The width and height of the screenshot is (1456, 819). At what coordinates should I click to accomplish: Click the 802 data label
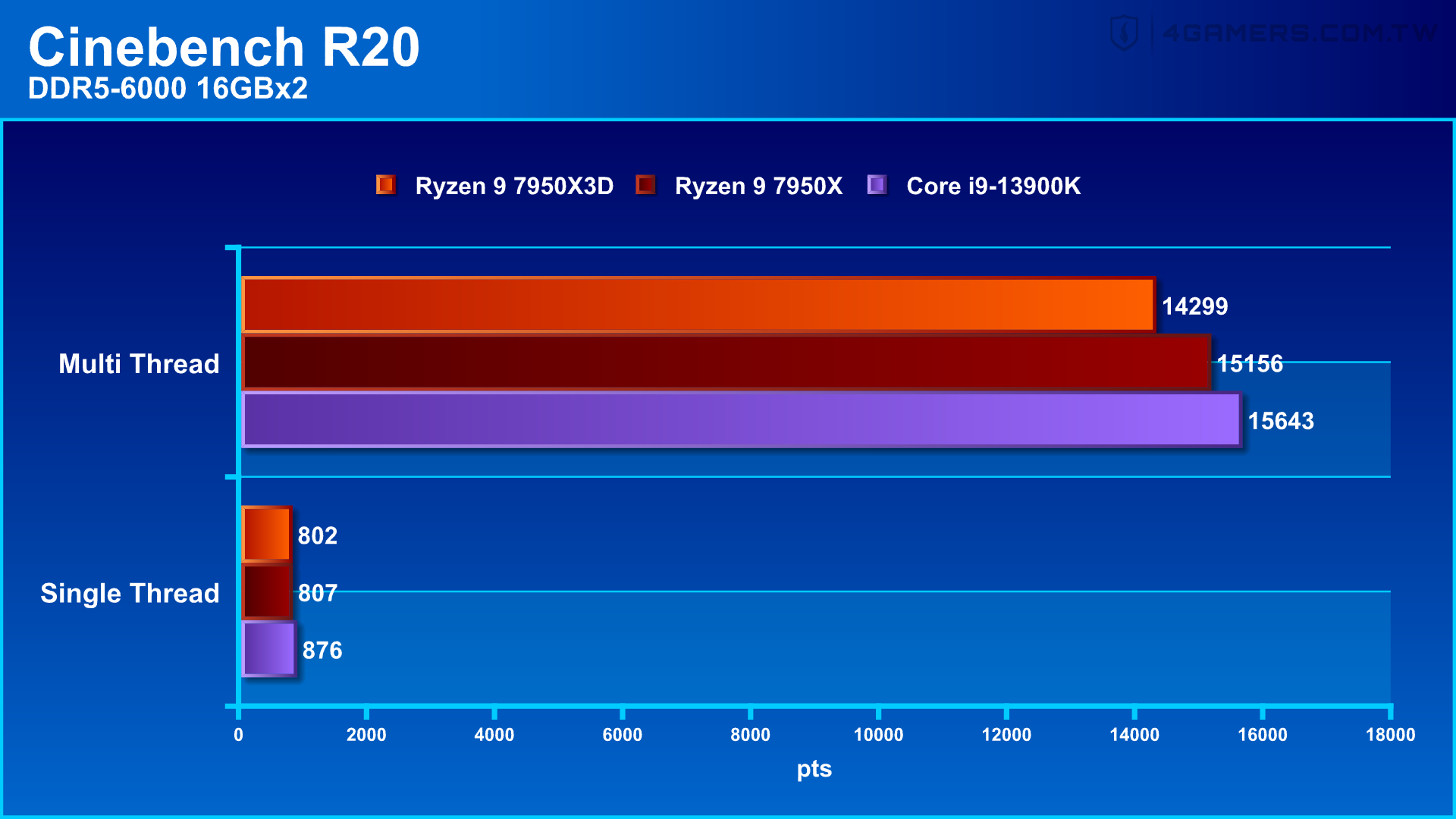click(318, 536)
